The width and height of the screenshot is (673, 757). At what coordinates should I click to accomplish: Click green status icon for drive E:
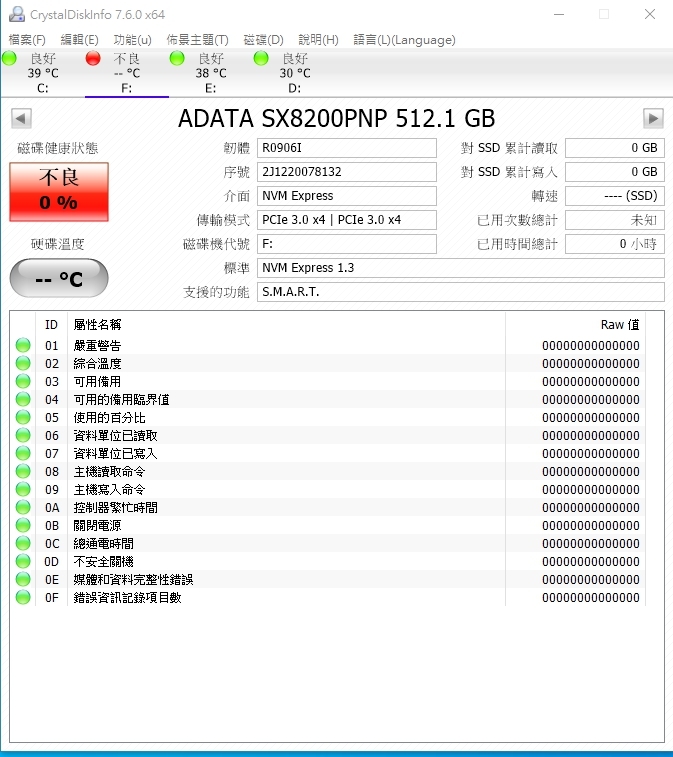177,58
